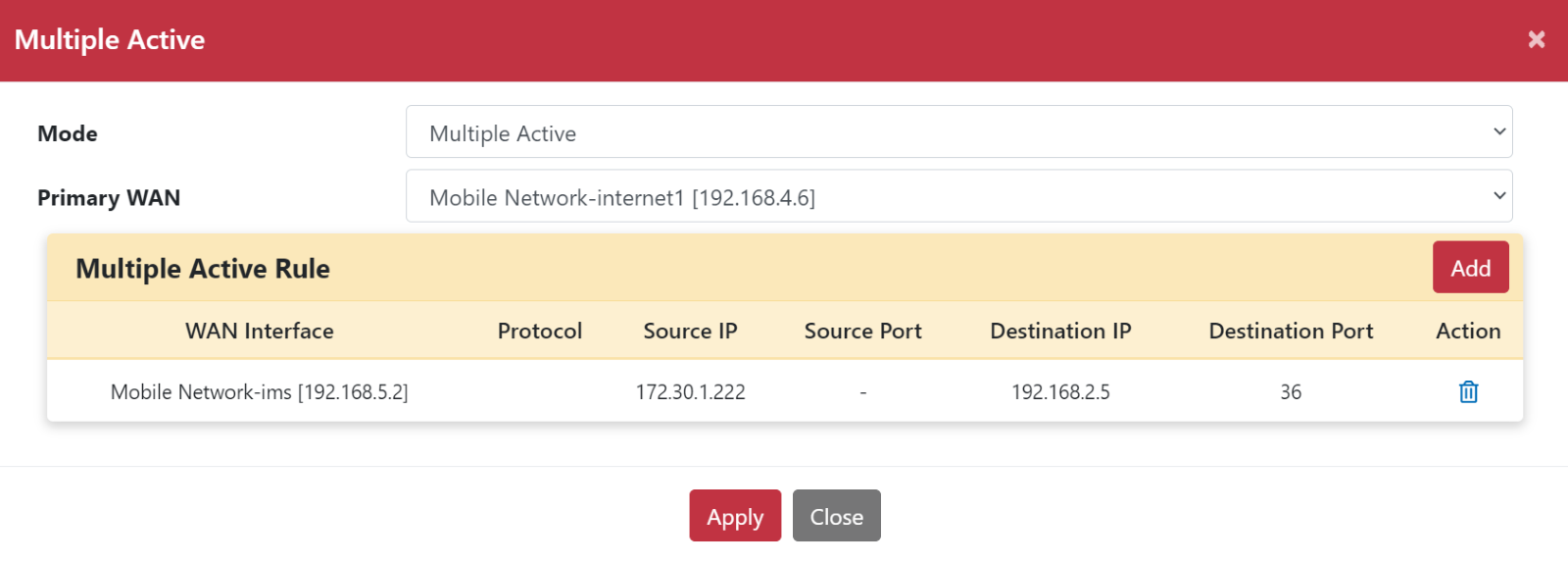Click destination IP 192.168.2.5 cell
Image resolution: width=1568 pixels, height=563 pixels.
click(x=1060, y=392)
